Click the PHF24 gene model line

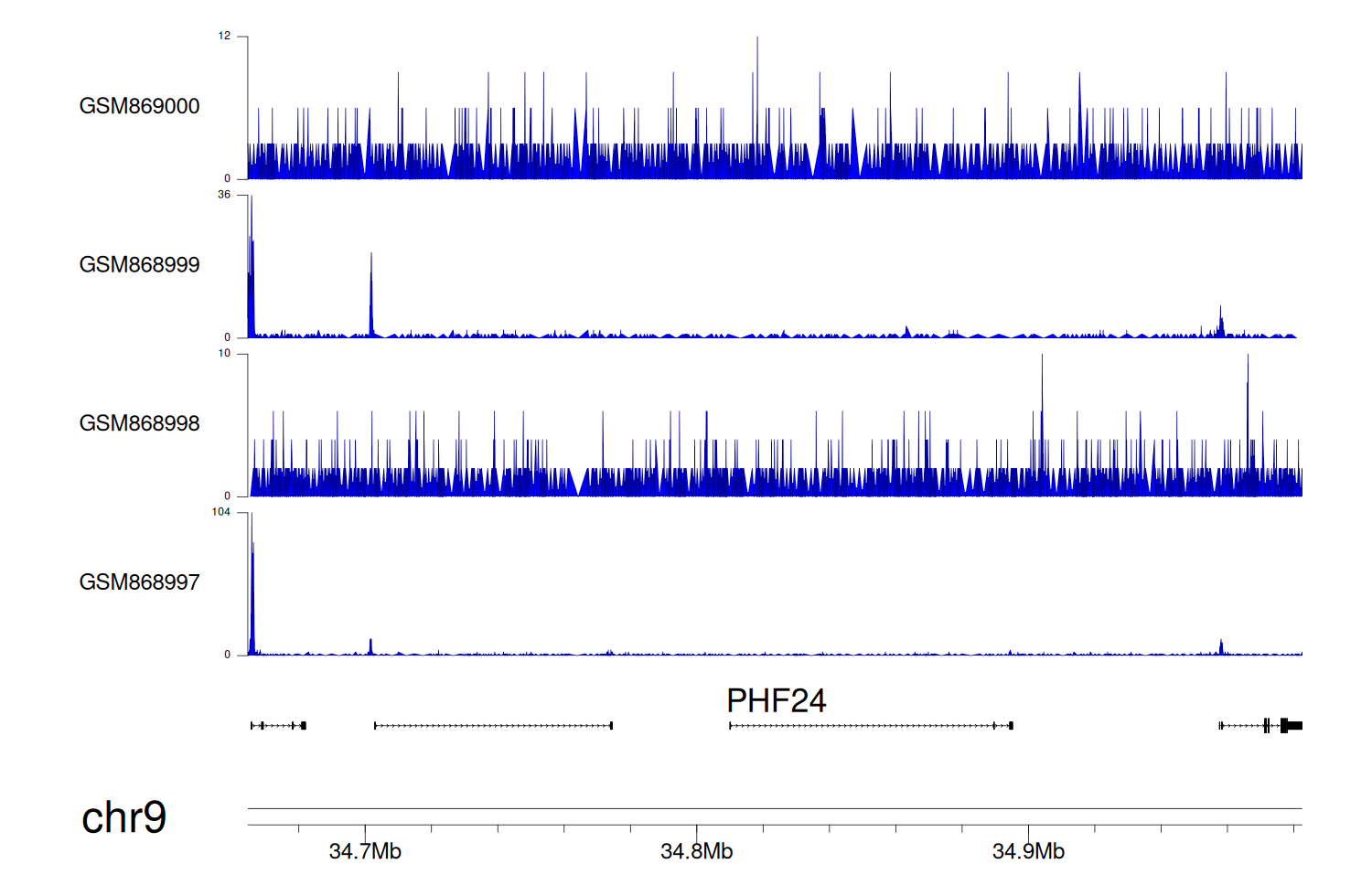coord(869,726)
